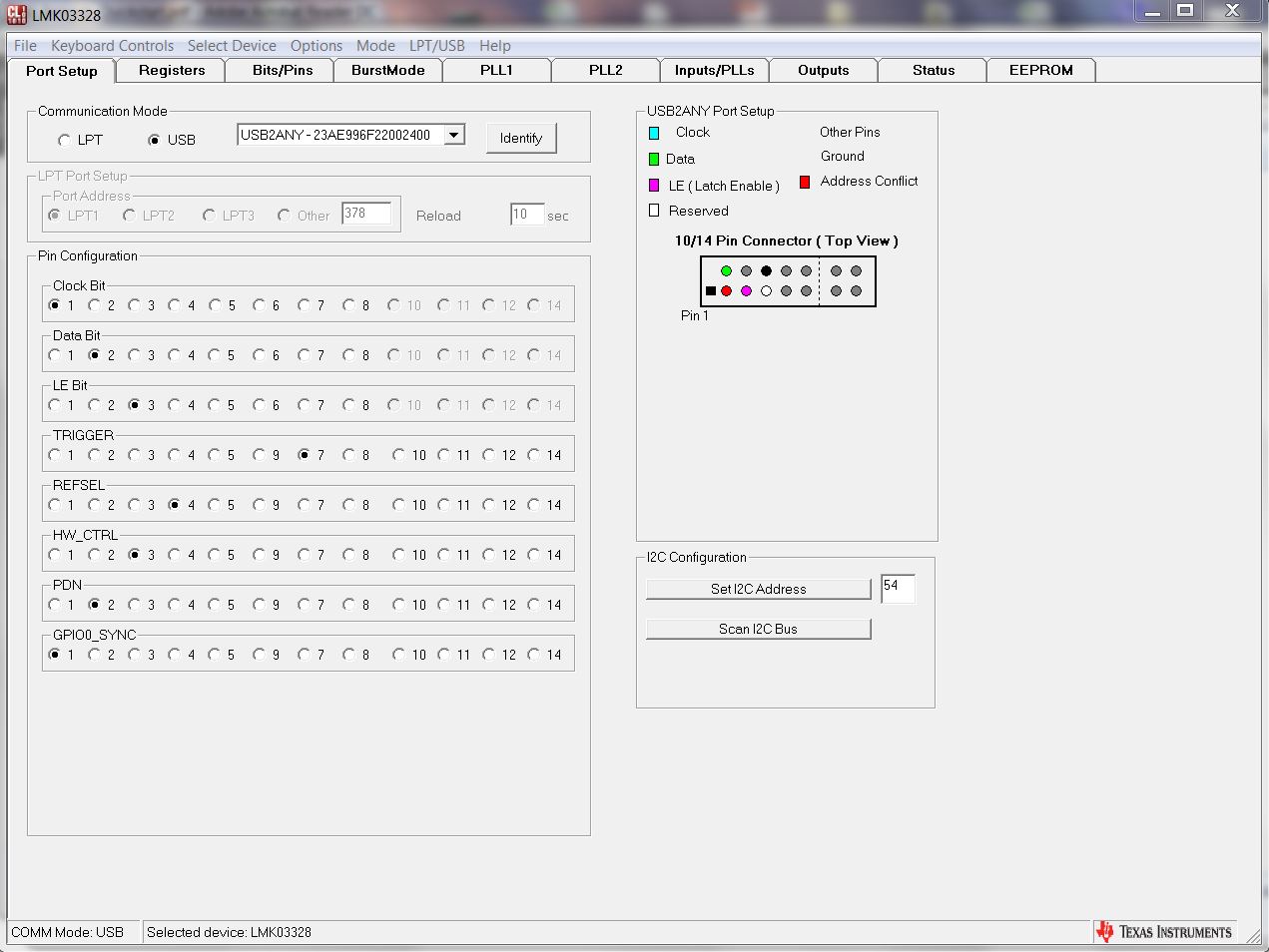Open the Select Device menu
Screen dimensions: 1269x952
[x=232, y=46]
